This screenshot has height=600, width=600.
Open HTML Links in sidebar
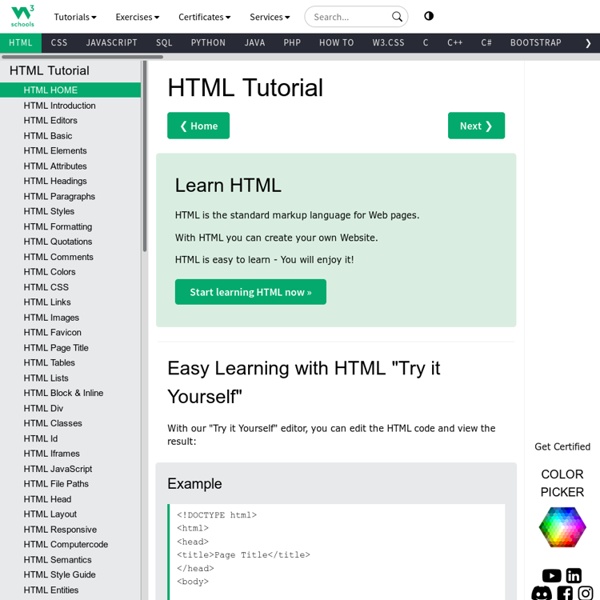70,302
